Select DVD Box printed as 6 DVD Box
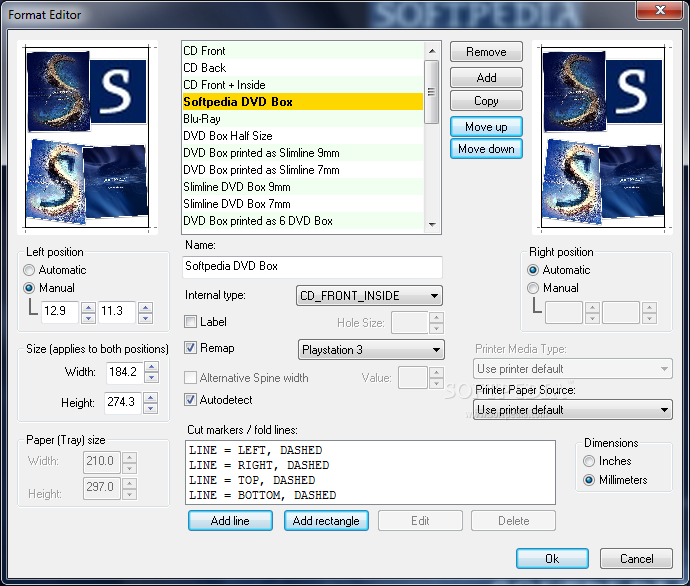Viewport: 690px width, 586px height. 303,221
